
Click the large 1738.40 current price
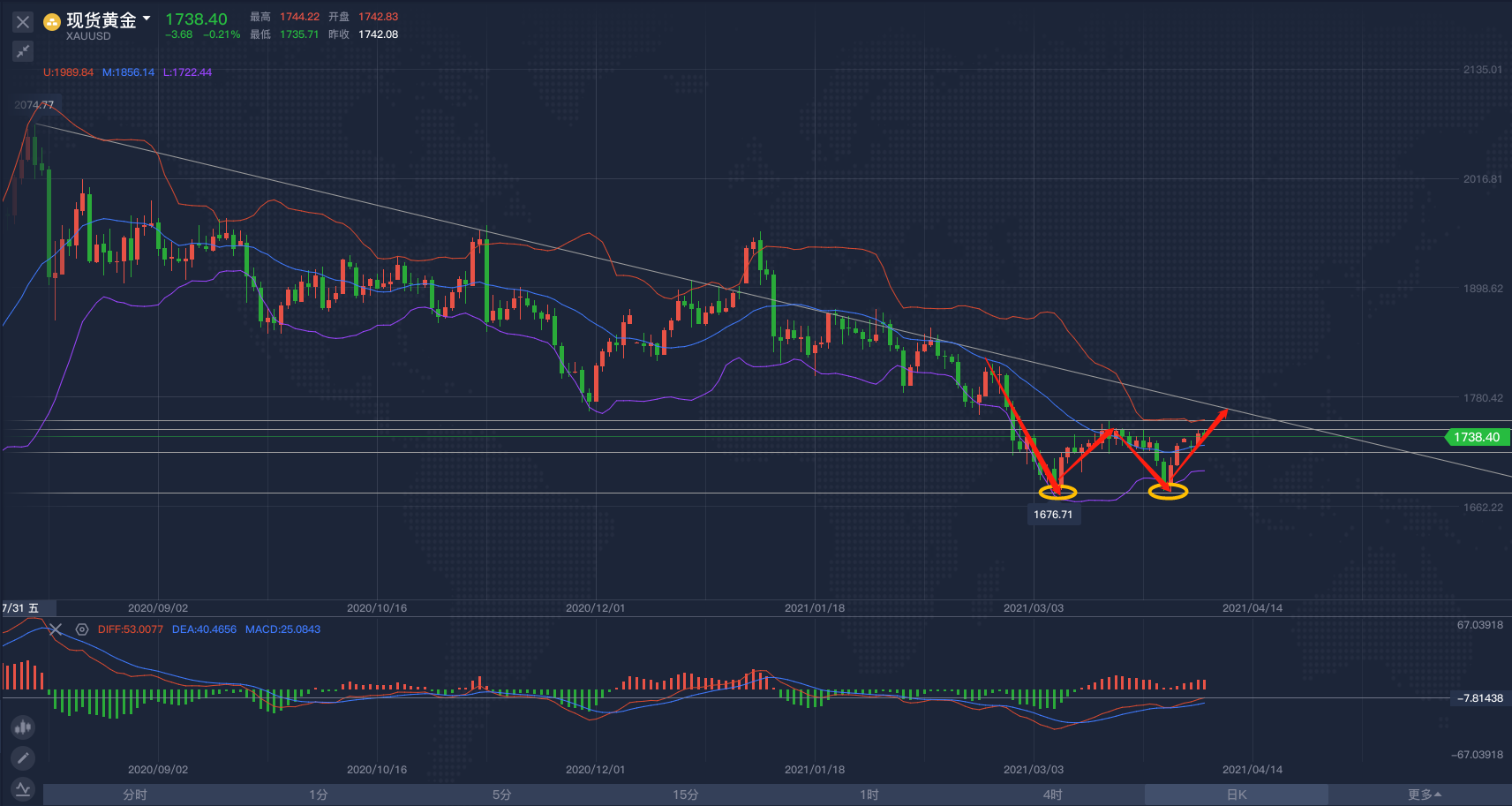[x=196, y=19]
